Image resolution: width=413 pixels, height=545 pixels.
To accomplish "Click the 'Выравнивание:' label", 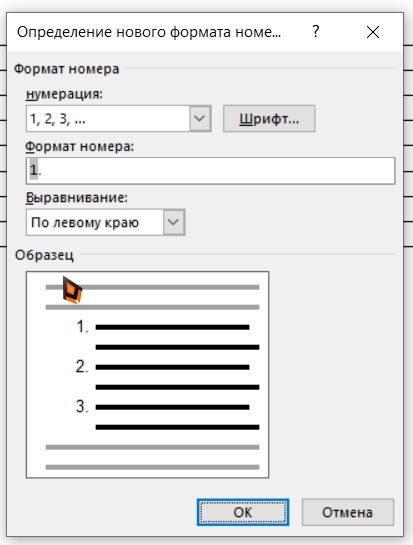I will coord(77,198).
